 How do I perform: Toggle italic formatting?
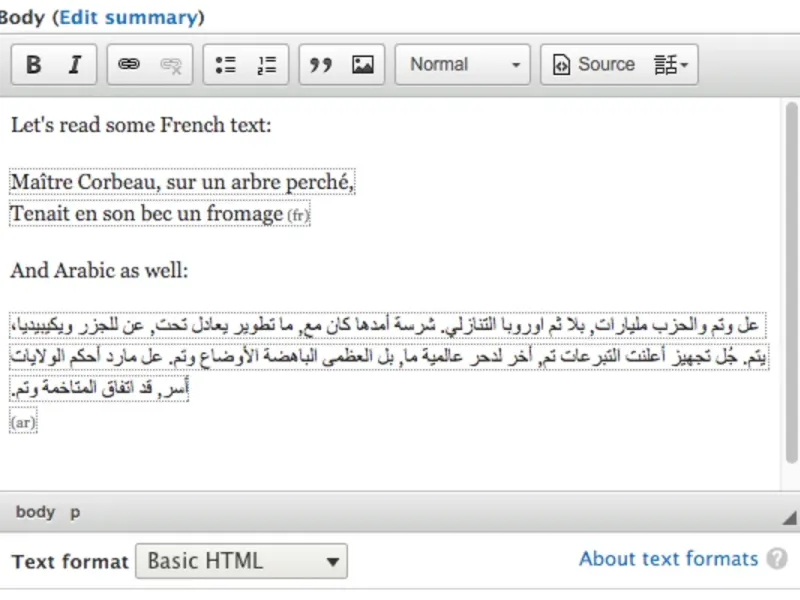coord(74,65)
